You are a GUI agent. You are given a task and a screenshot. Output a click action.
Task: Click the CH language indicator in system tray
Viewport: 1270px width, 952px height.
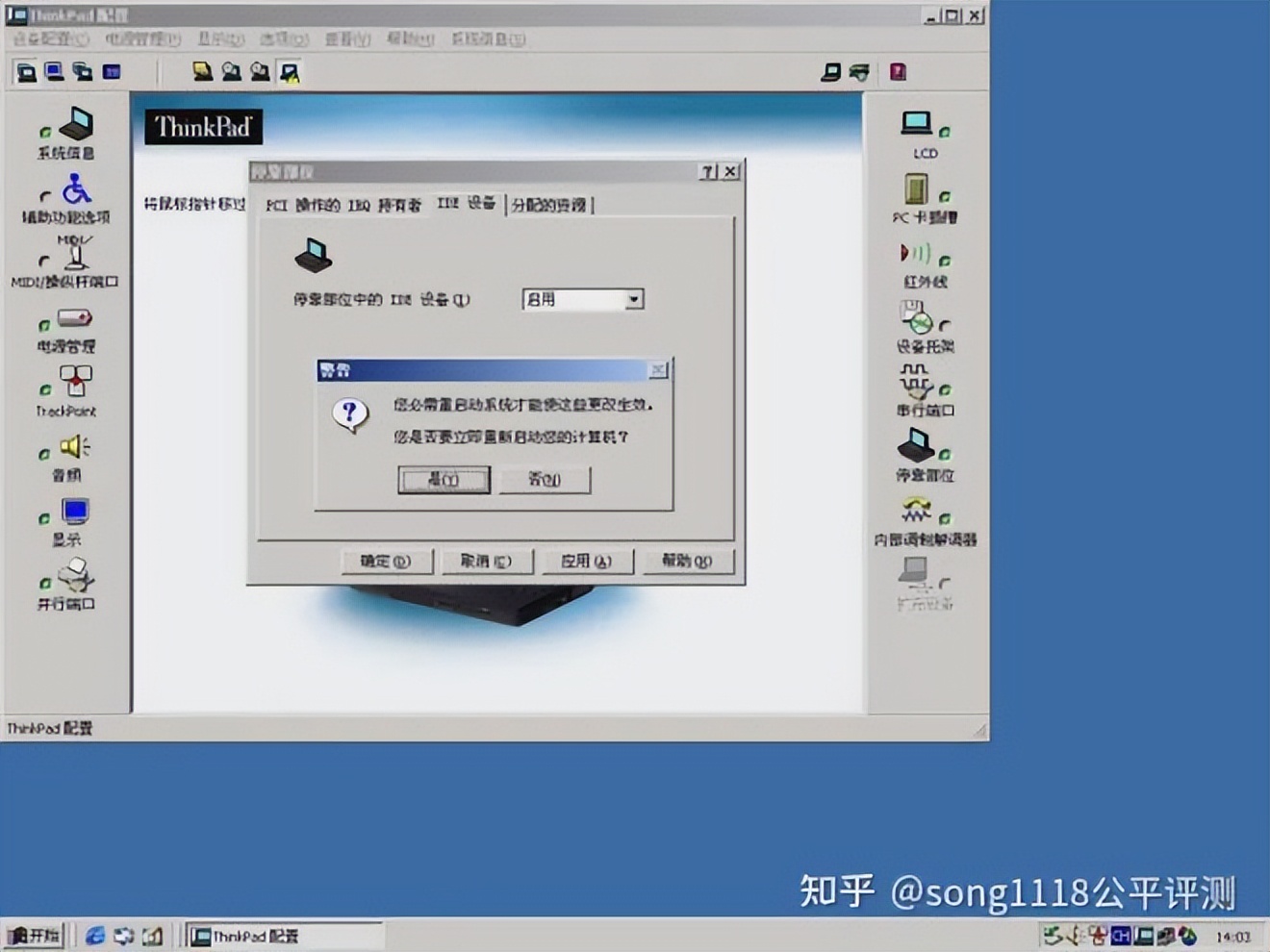click(x=1121, y=936)
